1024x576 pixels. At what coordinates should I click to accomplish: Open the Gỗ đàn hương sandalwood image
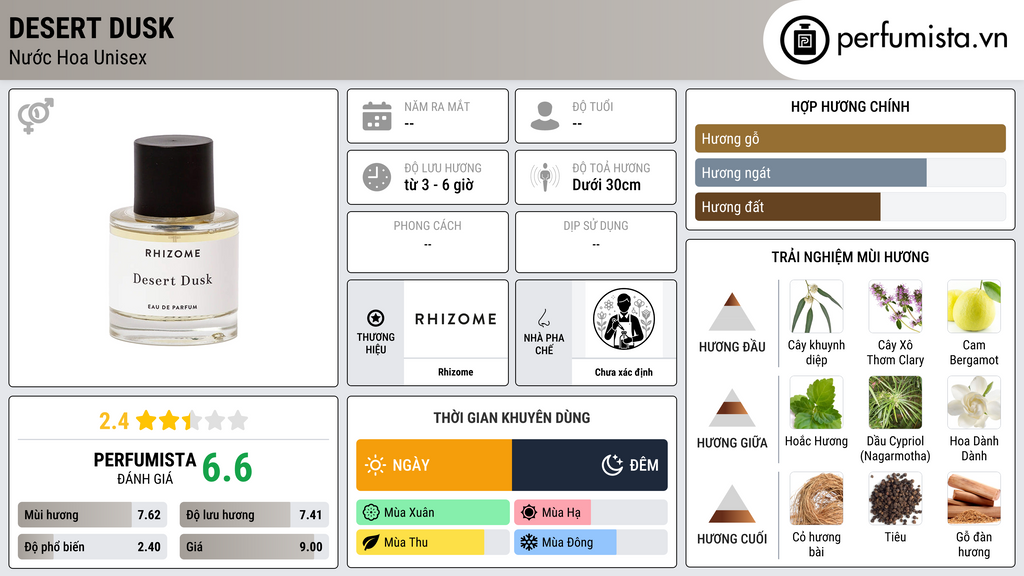click(974, 499)
